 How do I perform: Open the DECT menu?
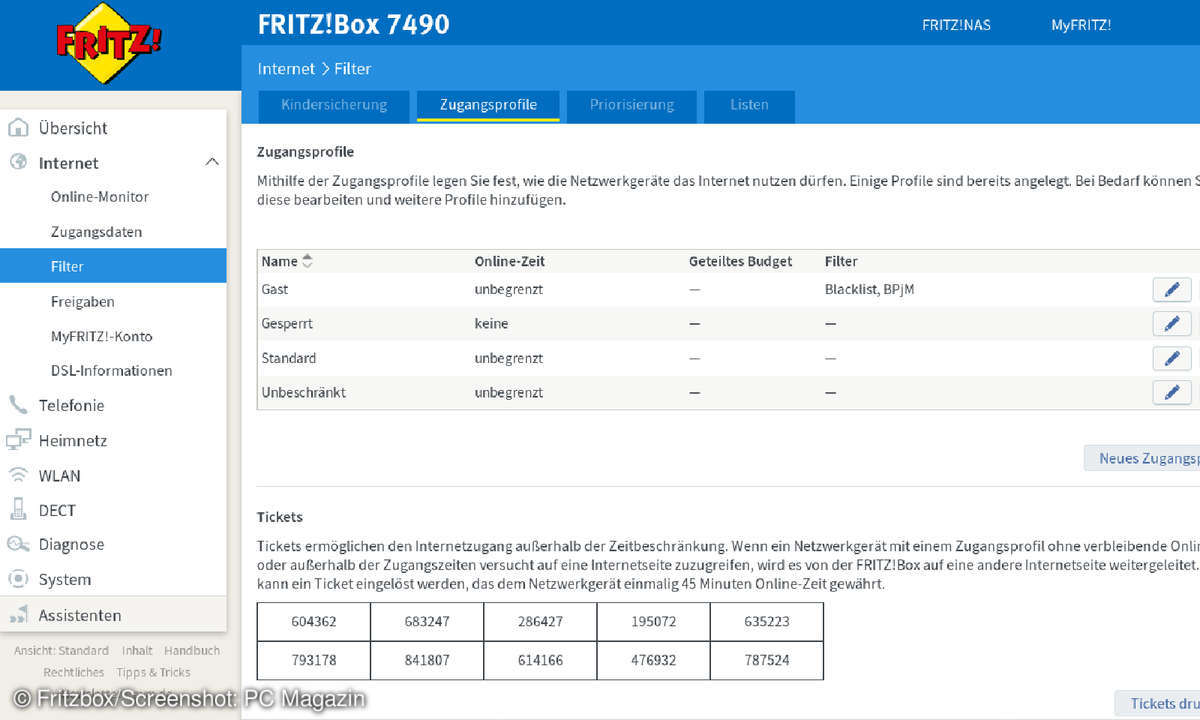(57, 510)
